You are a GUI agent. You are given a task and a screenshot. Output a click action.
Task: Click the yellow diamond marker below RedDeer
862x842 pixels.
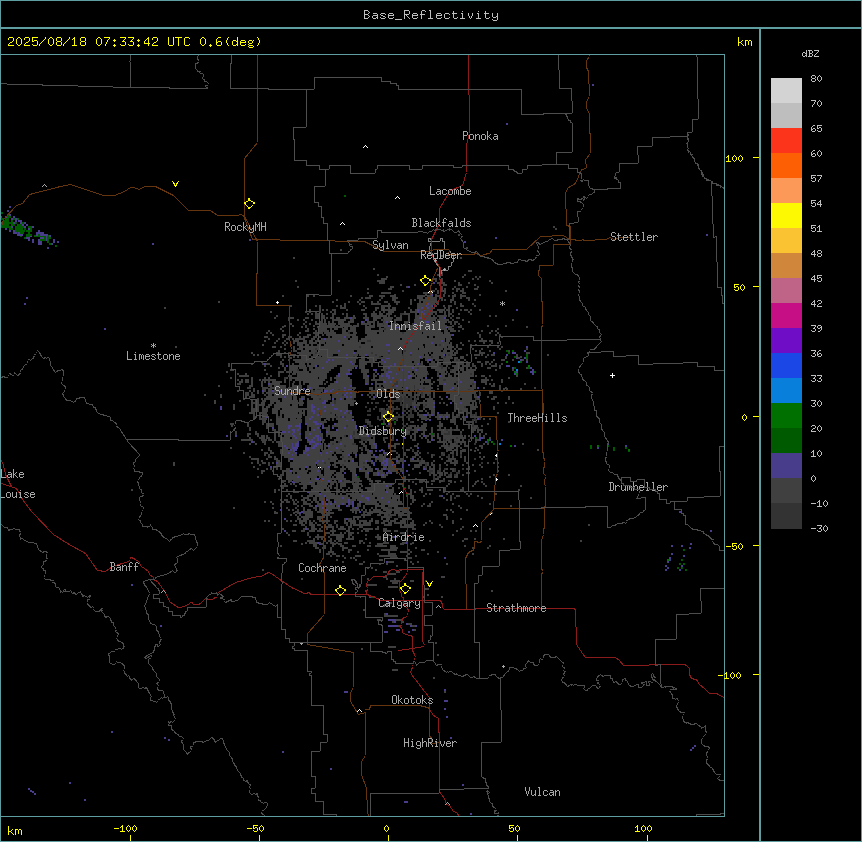pos(426,281)
